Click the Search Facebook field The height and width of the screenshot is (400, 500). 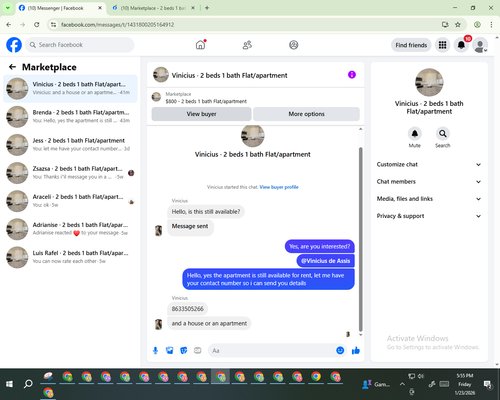(80, 45)
